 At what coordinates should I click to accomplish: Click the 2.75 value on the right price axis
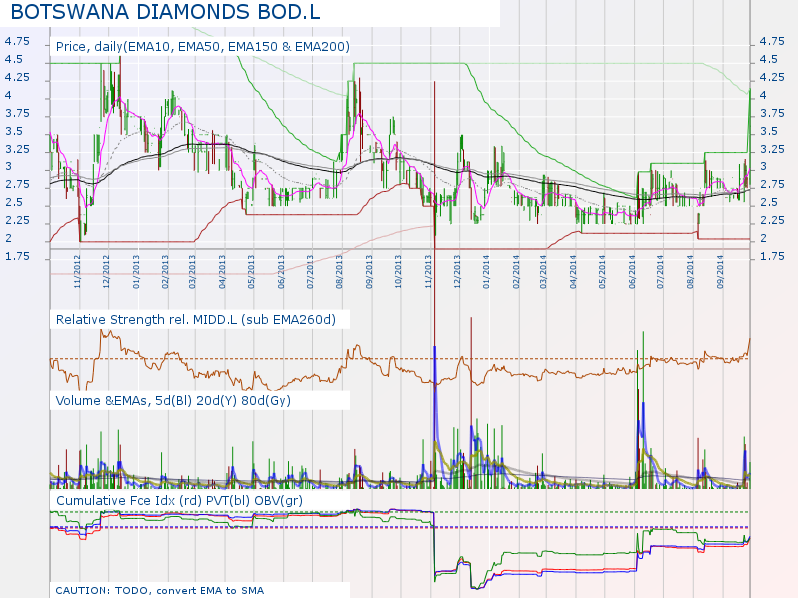[x=772, y=184]
